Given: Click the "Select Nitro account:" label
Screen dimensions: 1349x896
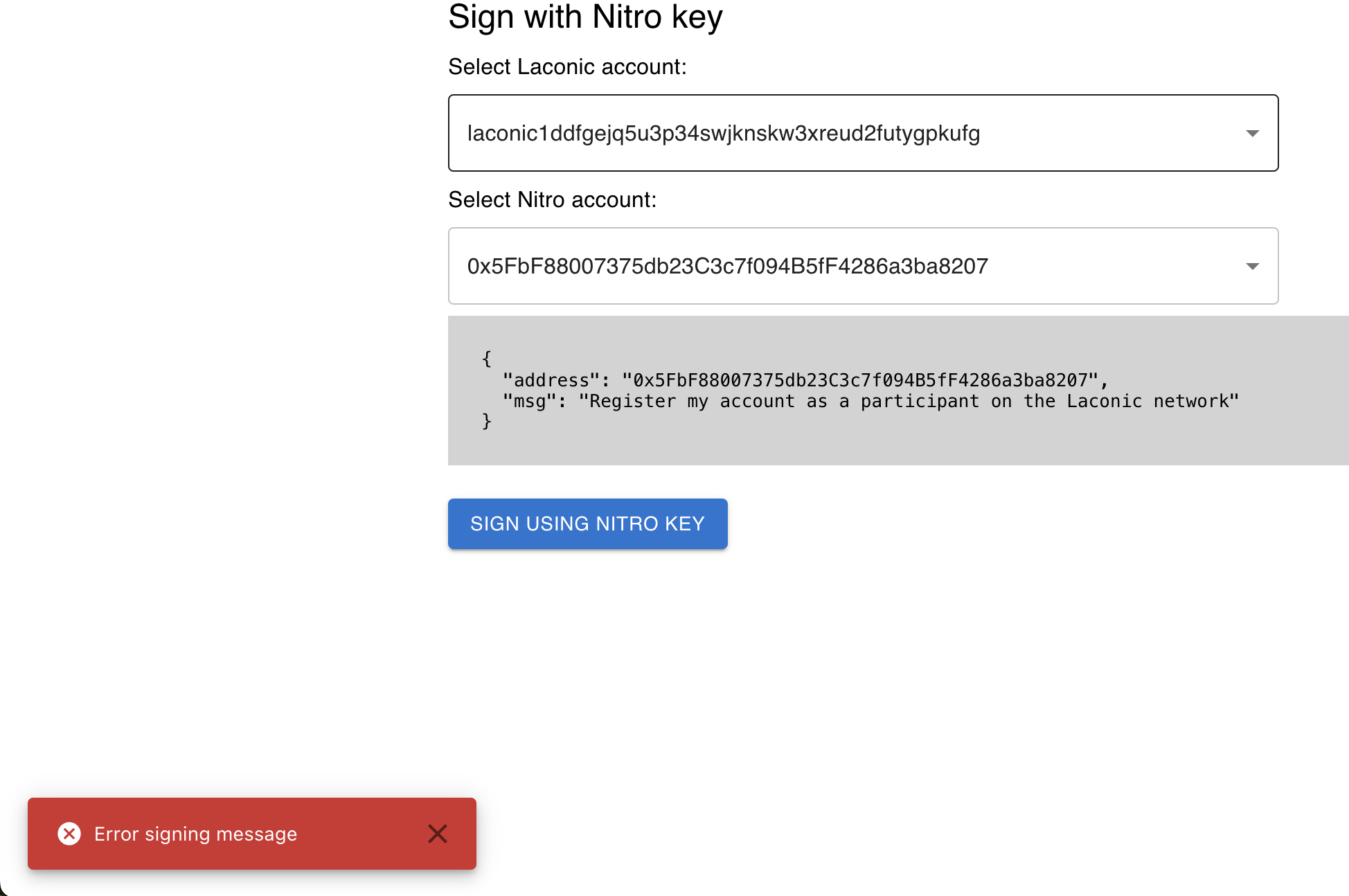Looking at the screenshot, I should [x=552, y=199].
